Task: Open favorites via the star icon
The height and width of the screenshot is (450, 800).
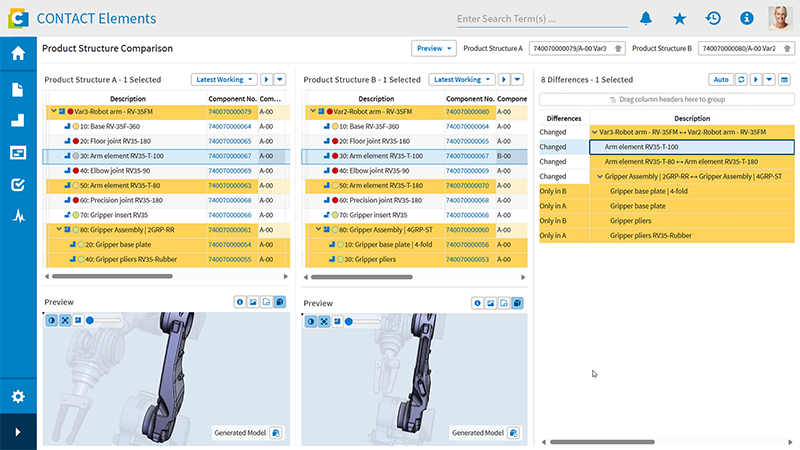Action: 680,18
